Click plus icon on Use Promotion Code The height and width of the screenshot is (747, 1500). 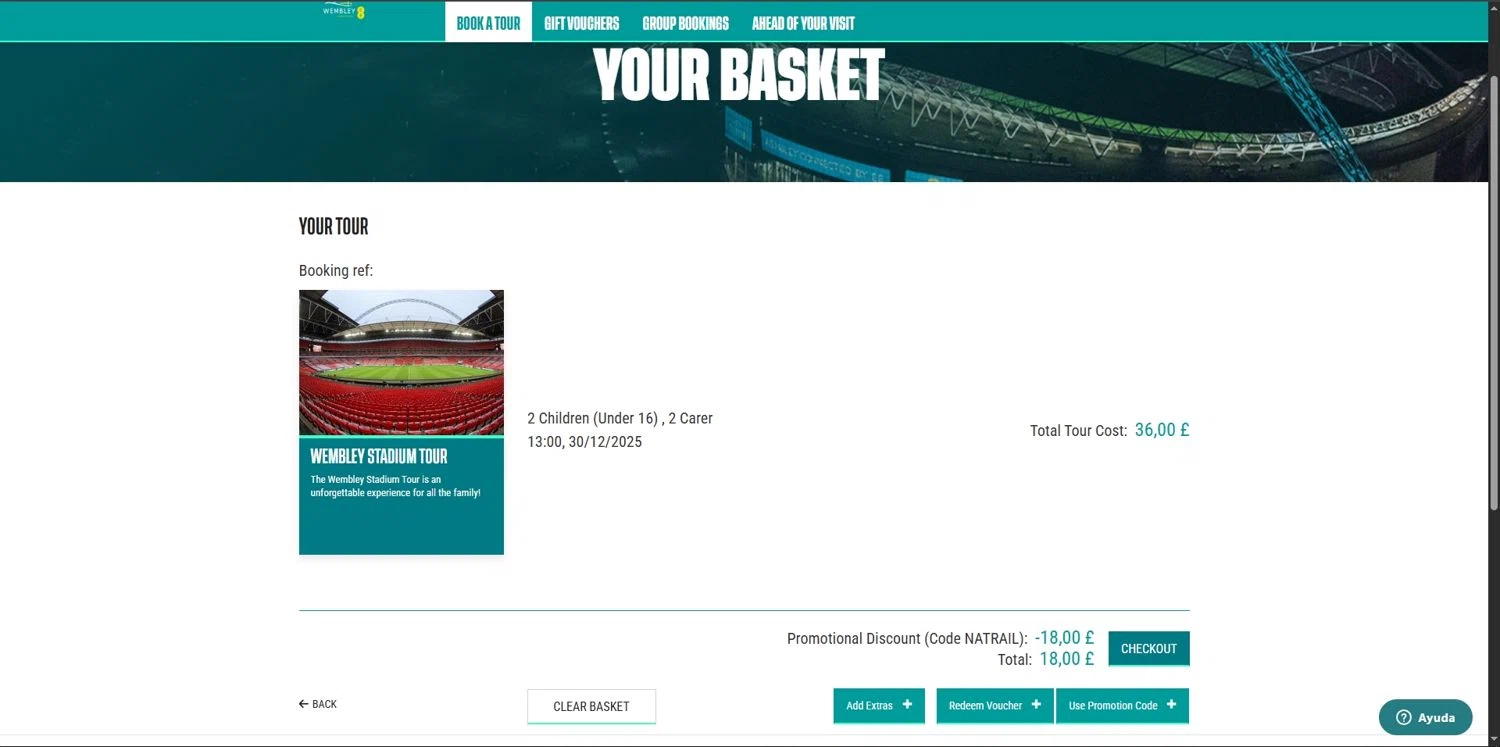click(x=1171, y=704)
